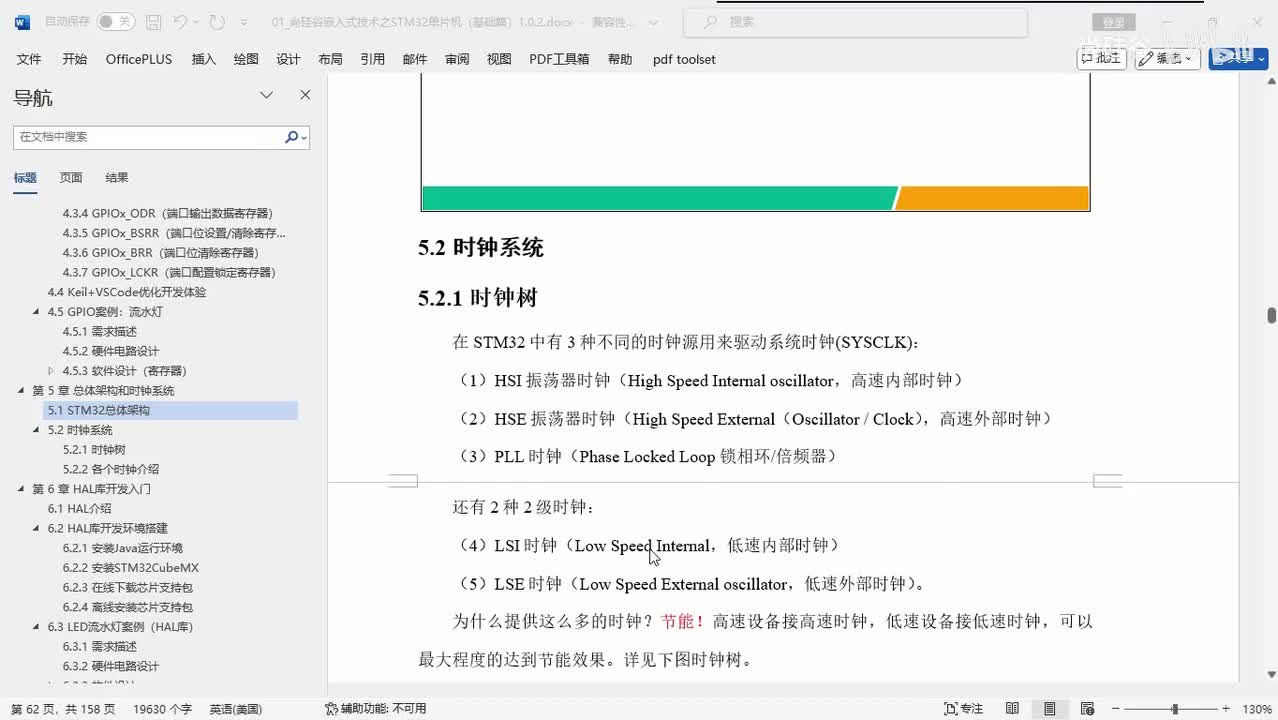Go to heading 4.3.7 GPIOx_LCKR
The height and width of the screenshot is (720, 1278).
coord(169,272)
